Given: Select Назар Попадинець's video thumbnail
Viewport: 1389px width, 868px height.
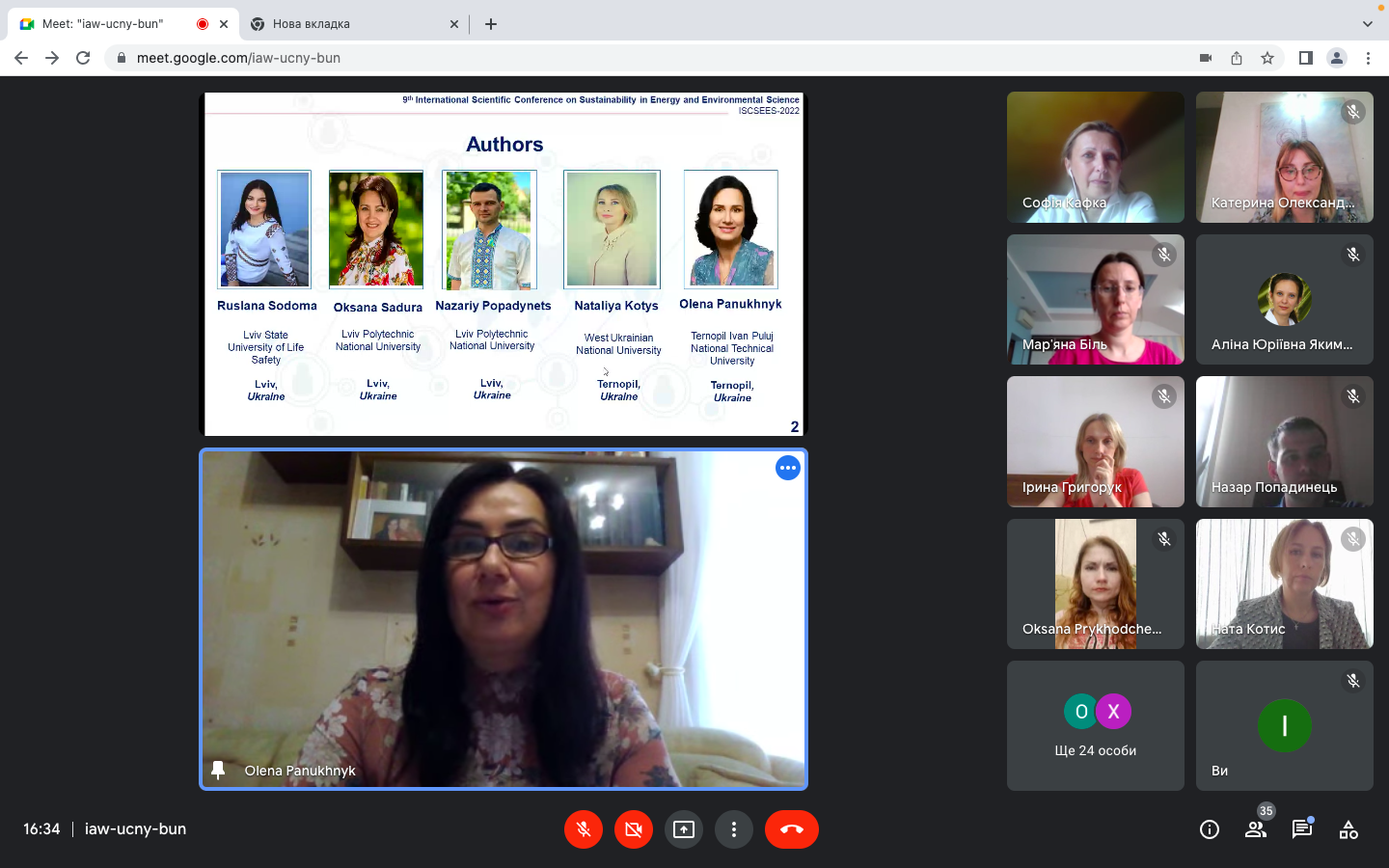Looking at the screenshot, I should (1284, 442).
